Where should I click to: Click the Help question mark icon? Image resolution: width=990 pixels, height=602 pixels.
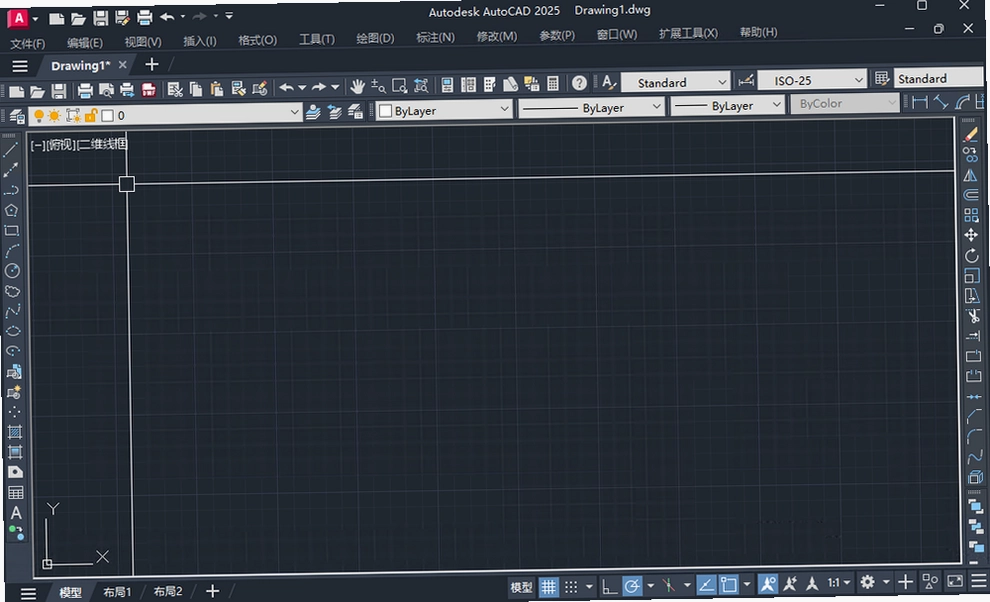click(579, 83)
